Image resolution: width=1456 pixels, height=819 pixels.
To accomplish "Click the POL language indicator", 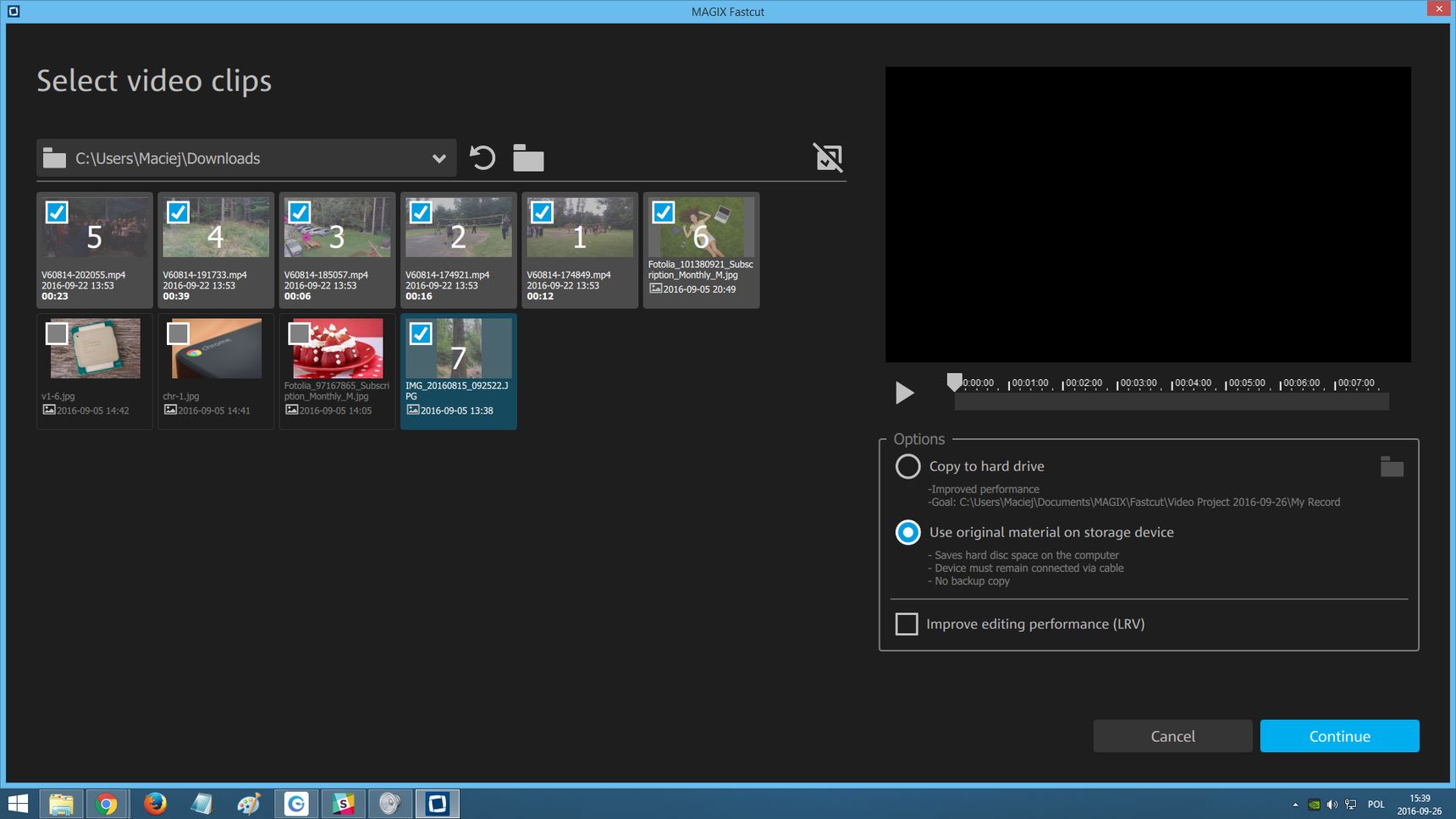I will click(1376, 805).
